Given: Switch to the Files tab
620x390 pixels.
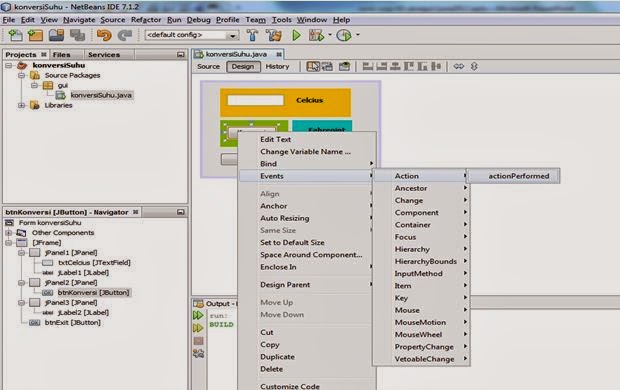Looking at the screenshot, I should tap(62, 55).
